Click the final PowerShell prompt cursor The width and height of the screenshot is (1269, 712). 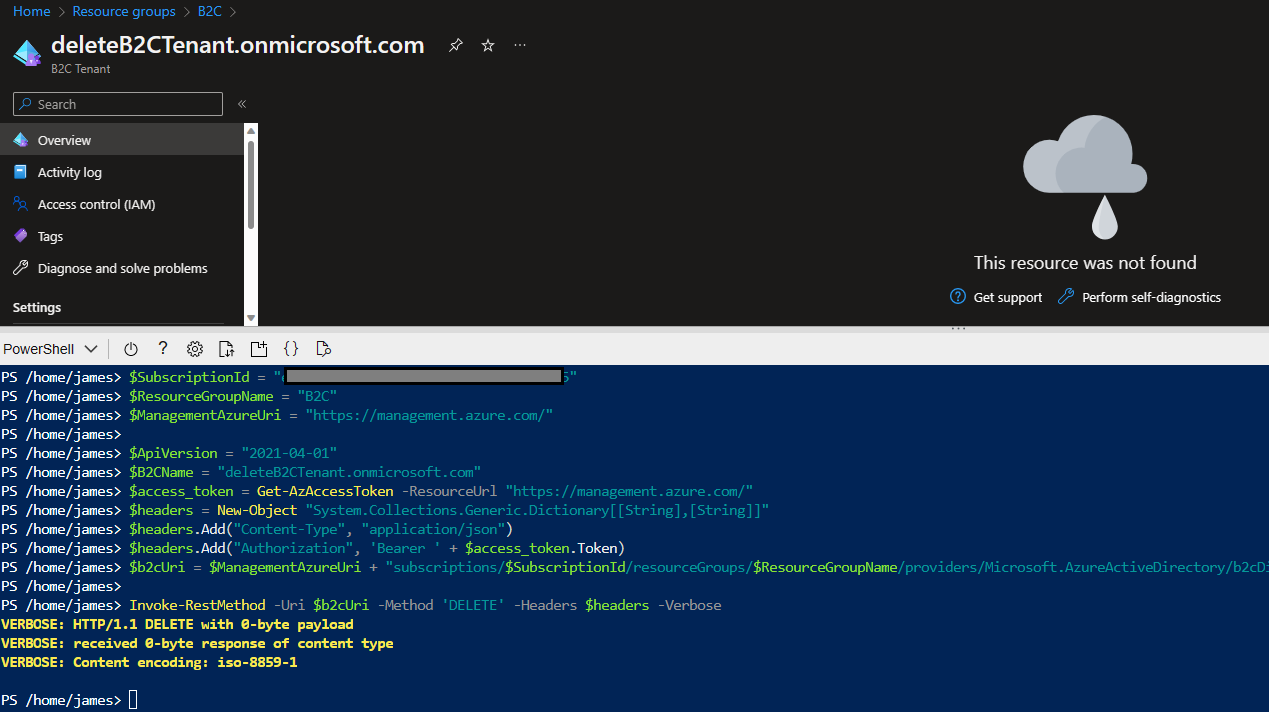click(x=133, y=700)
